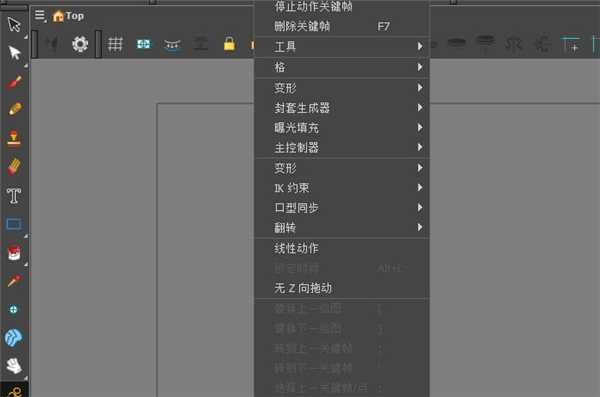Expand the 曝光填充 submenu arrow

420,127
